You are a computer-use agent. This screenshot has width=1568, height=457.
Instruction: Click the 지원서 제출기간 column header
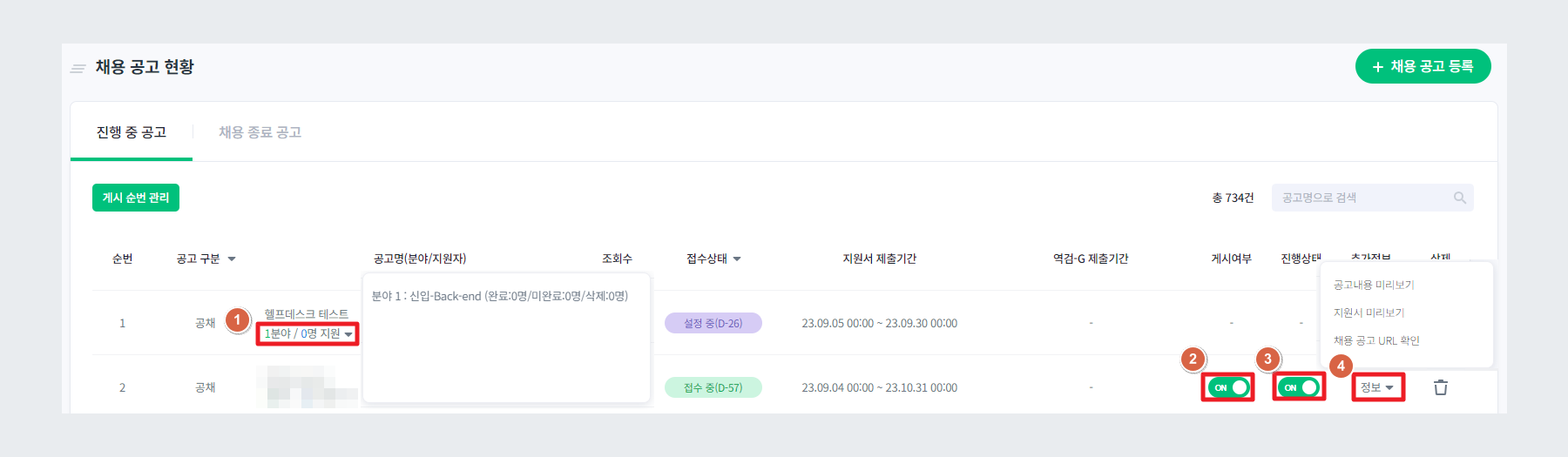pos(879,259)
